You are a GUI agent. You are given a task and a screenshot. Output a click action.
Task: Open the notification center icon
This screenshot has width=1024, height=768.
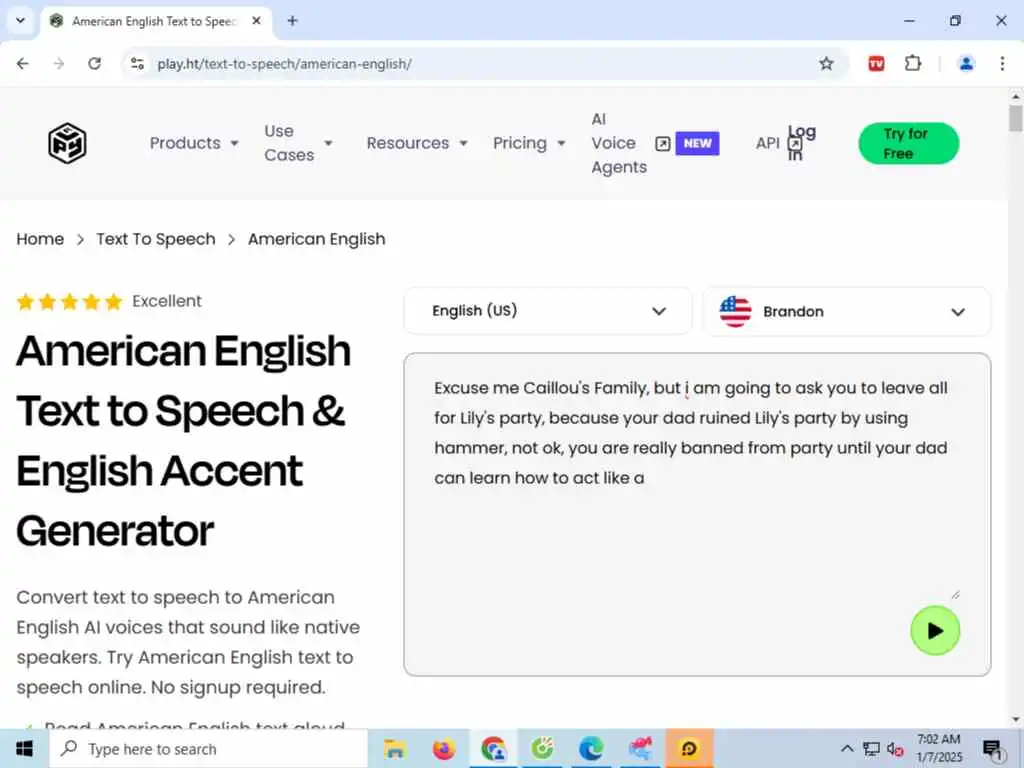pos(993,749)
